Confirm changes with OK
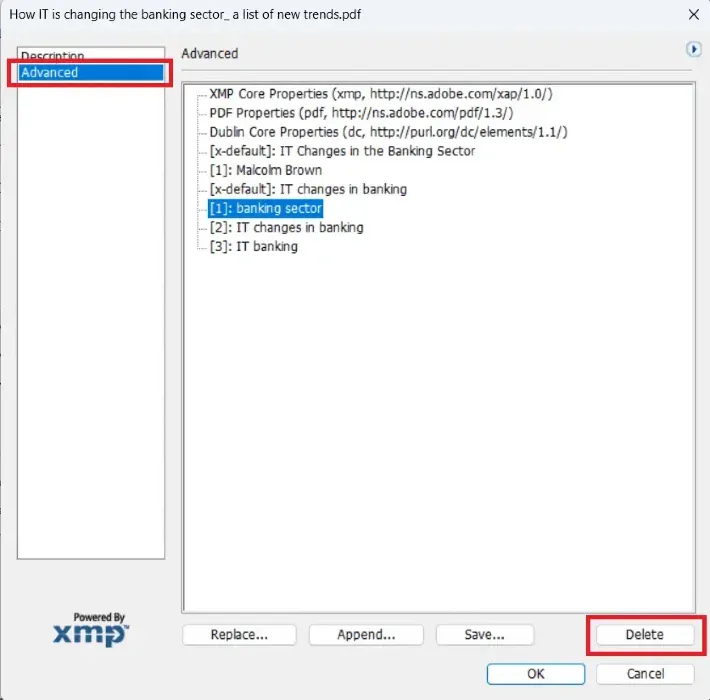This screenshot has width=710, height=700. 536,674
